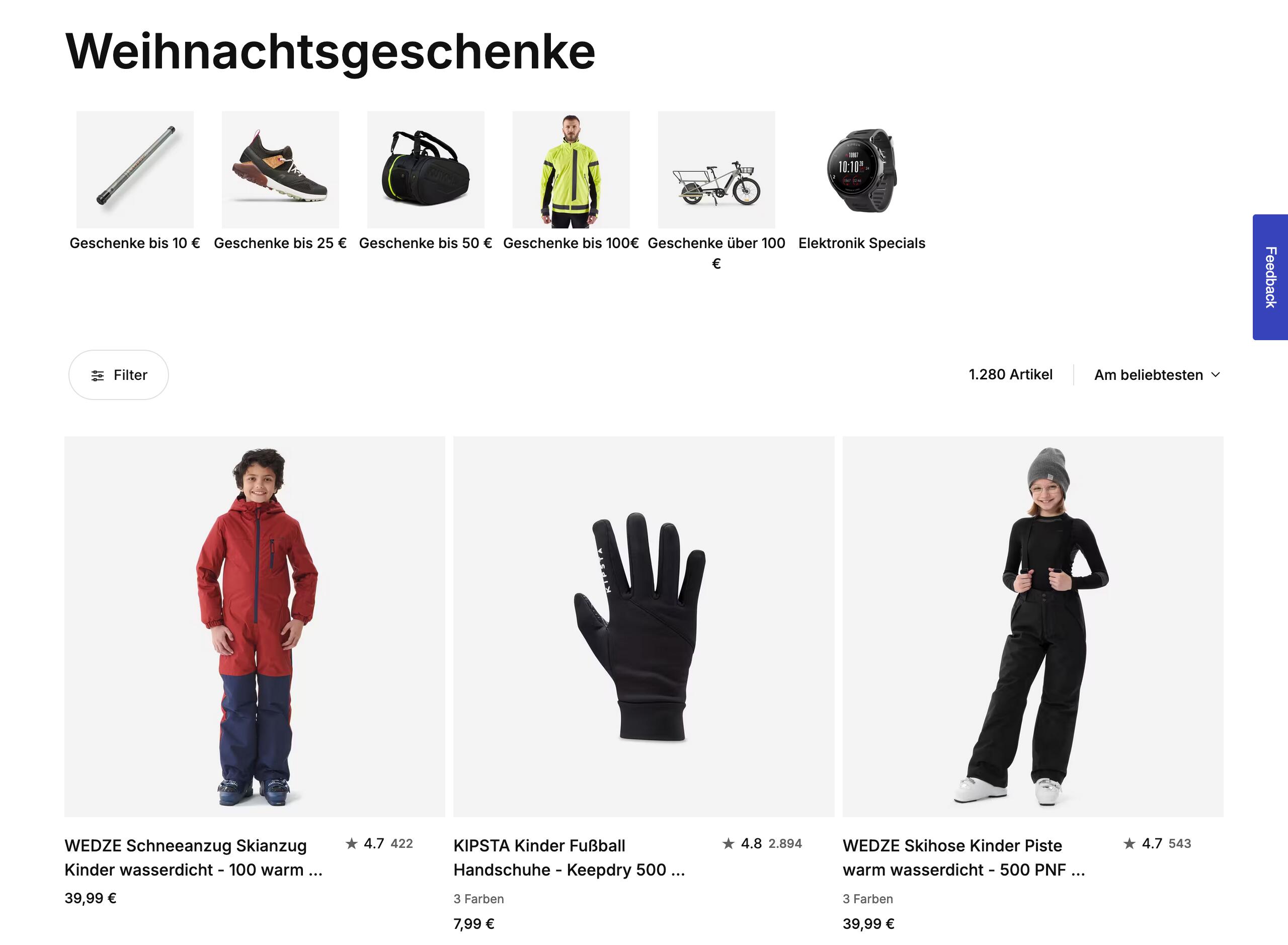The height and width of the screenshot is (945, 1288).
Task: Open Geschenke bis 100€ jacket image
Action: (x=571, y=170)
